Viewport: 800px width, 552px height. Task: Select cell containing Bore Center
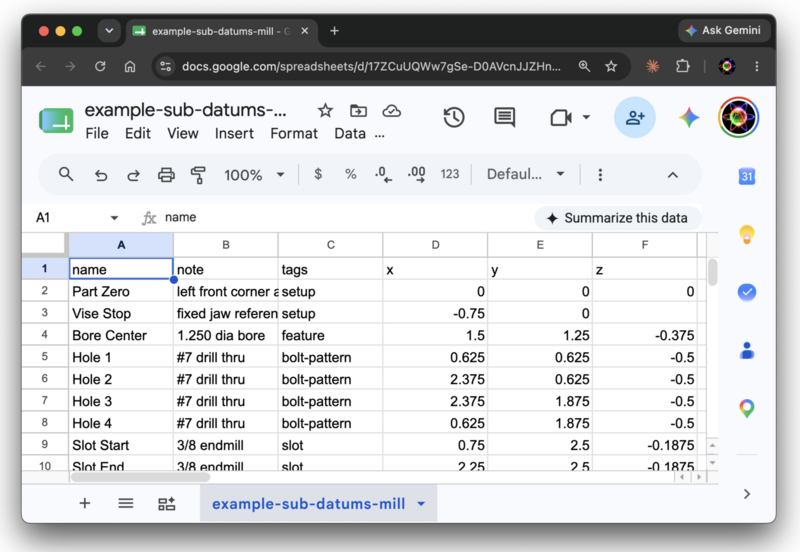pyautogui.click(x=121, y=335)
